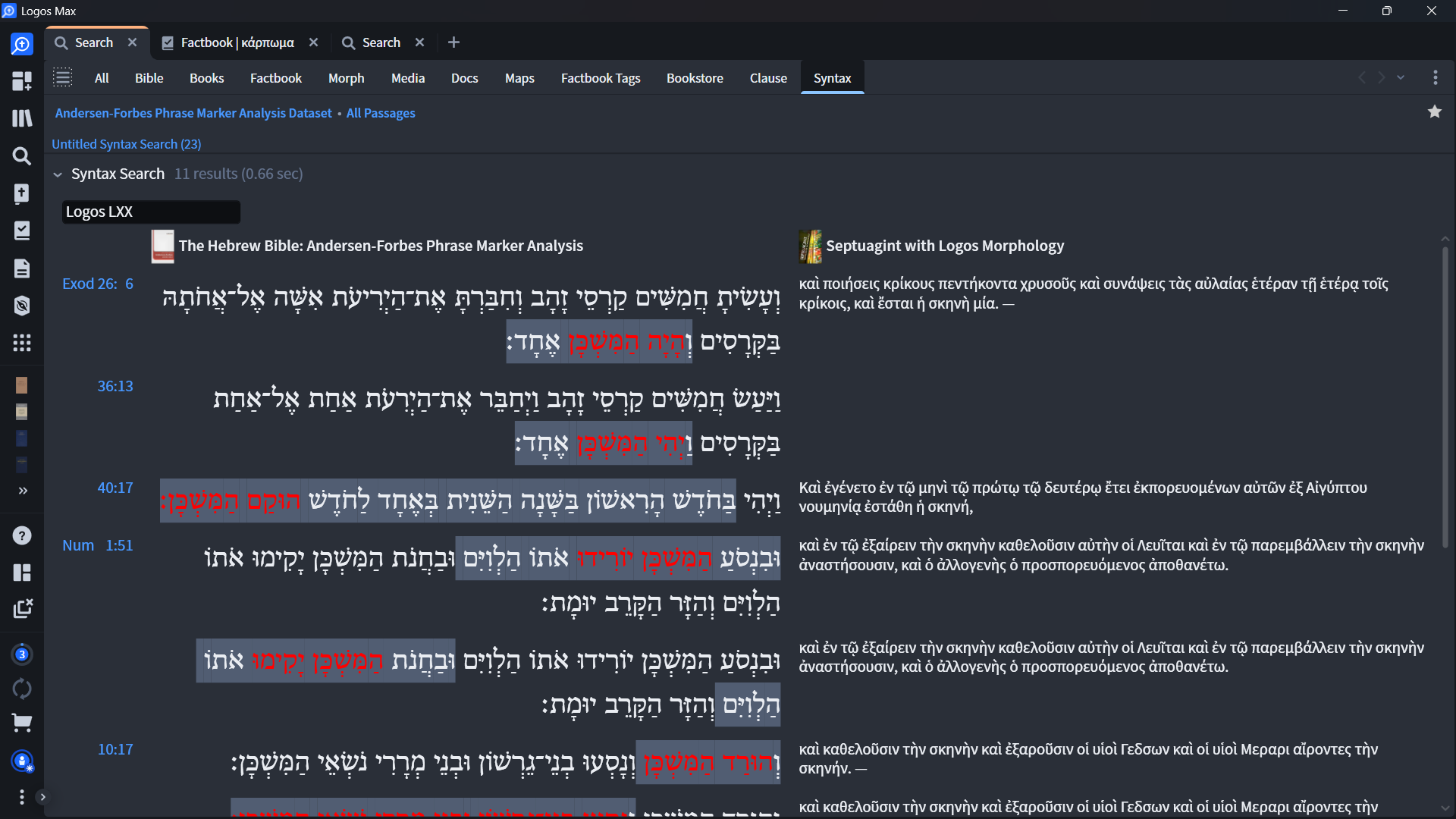
Task: Open the panel menu three-dots icon
Action: coord(1435,77)
